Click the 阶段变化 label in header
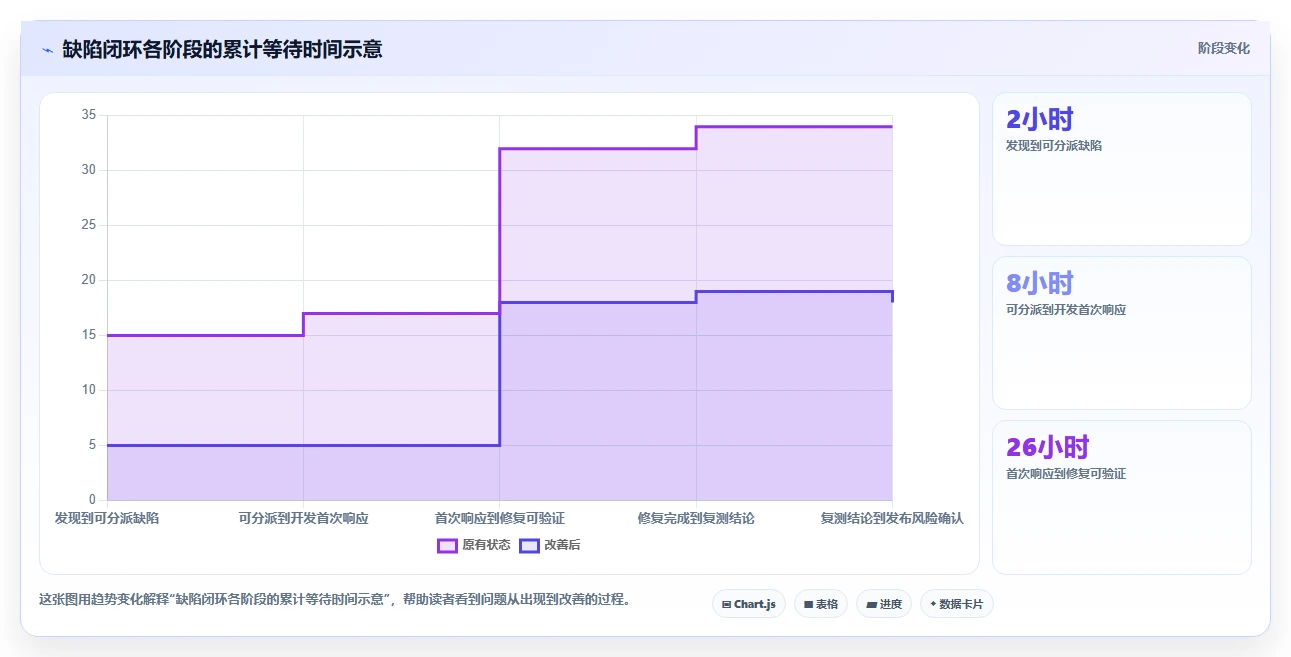Viewport: 1291px width, 657px height. click(x=1223, y=49)
